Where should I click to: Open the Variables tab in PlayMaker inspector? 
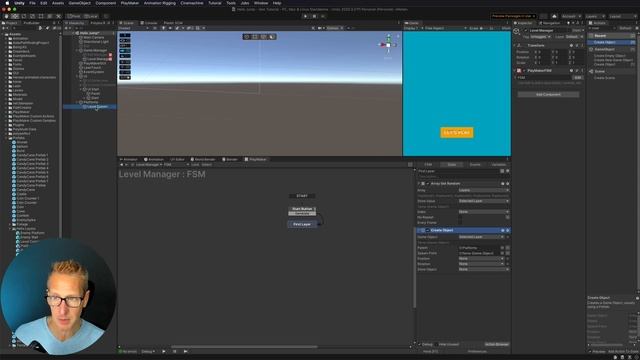[498, 164]
